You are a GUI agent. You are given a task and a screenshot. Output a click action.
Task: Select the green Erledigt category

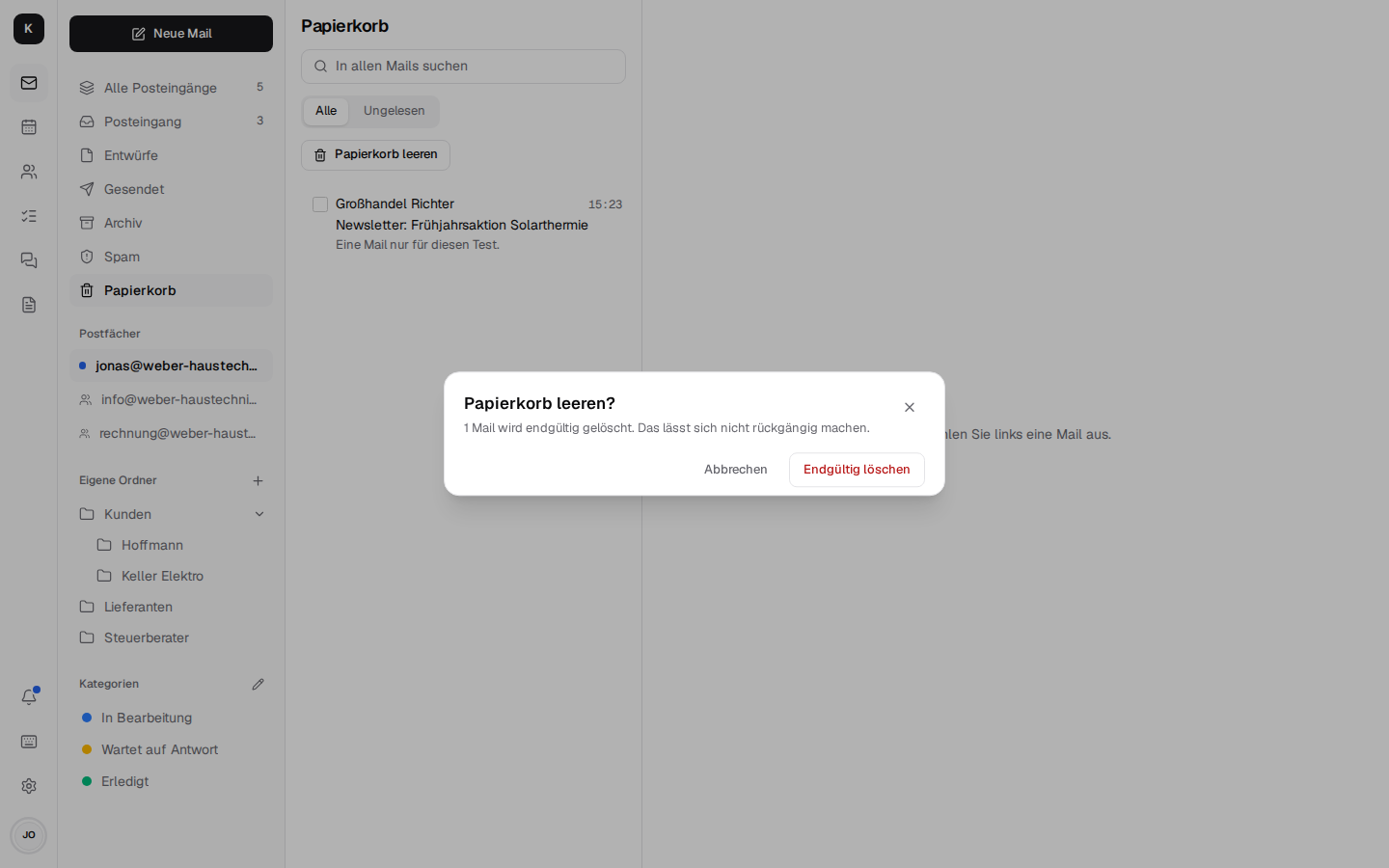(171, 781)
